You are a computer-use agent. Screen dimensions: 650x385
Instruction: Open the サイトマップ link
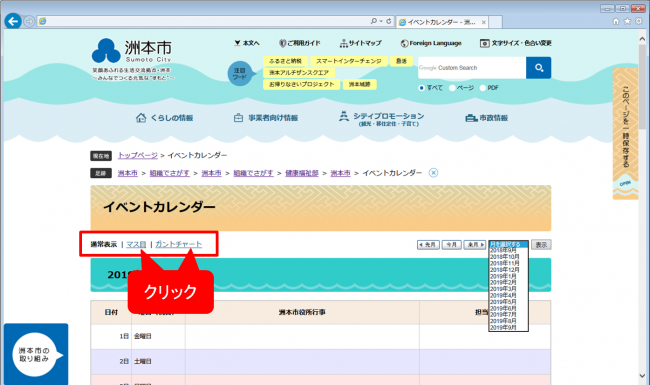[360, 43]
